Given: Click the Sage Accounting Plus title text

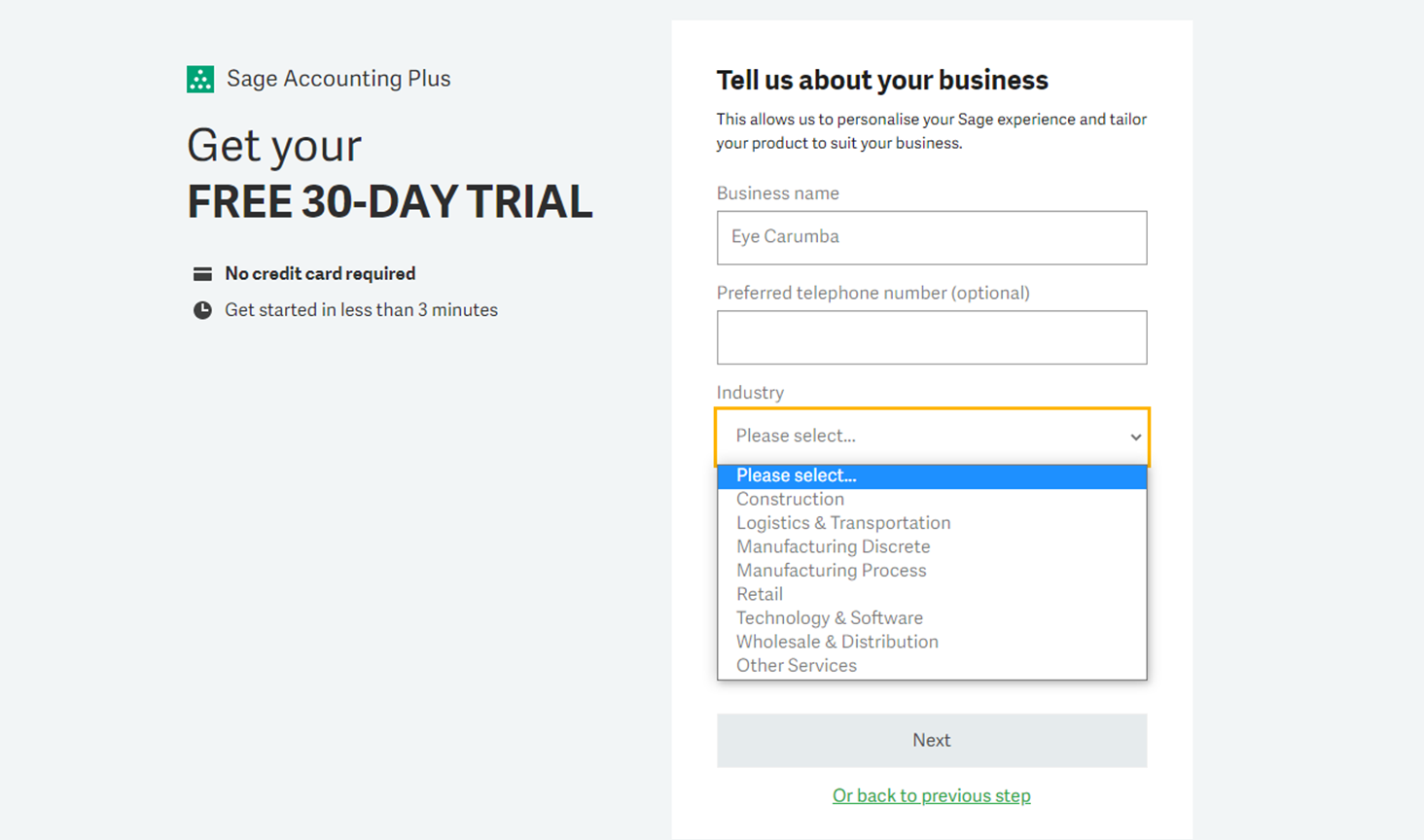Looking at the screenshot, I should (x=338, y=79).
